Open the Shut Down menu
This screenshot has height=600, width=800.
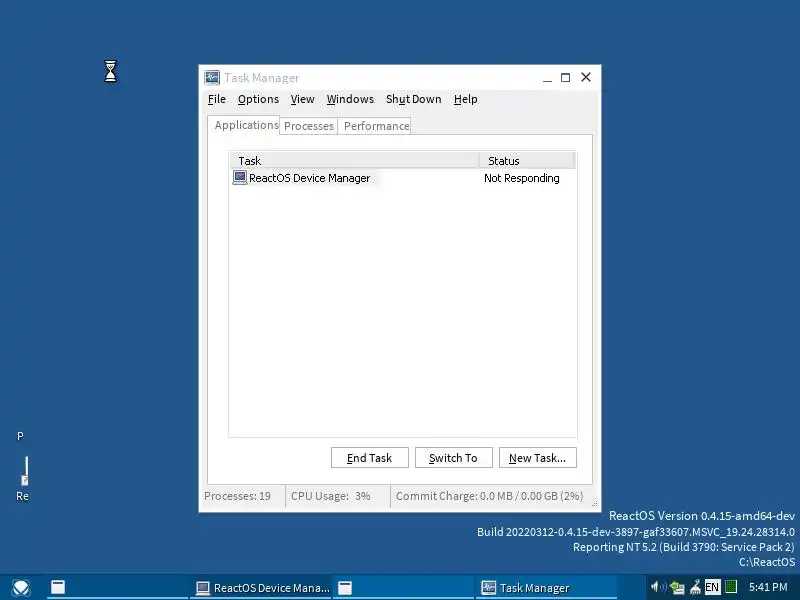tap(414, 99)
